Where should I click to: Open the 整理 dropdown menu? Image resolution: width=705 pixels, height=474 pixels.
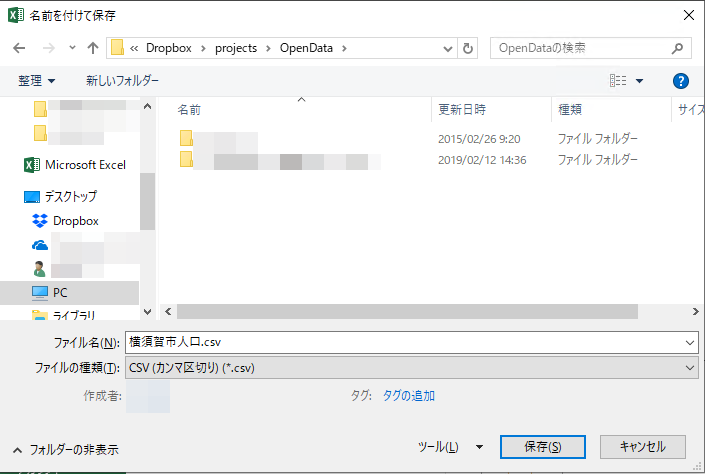37,80
